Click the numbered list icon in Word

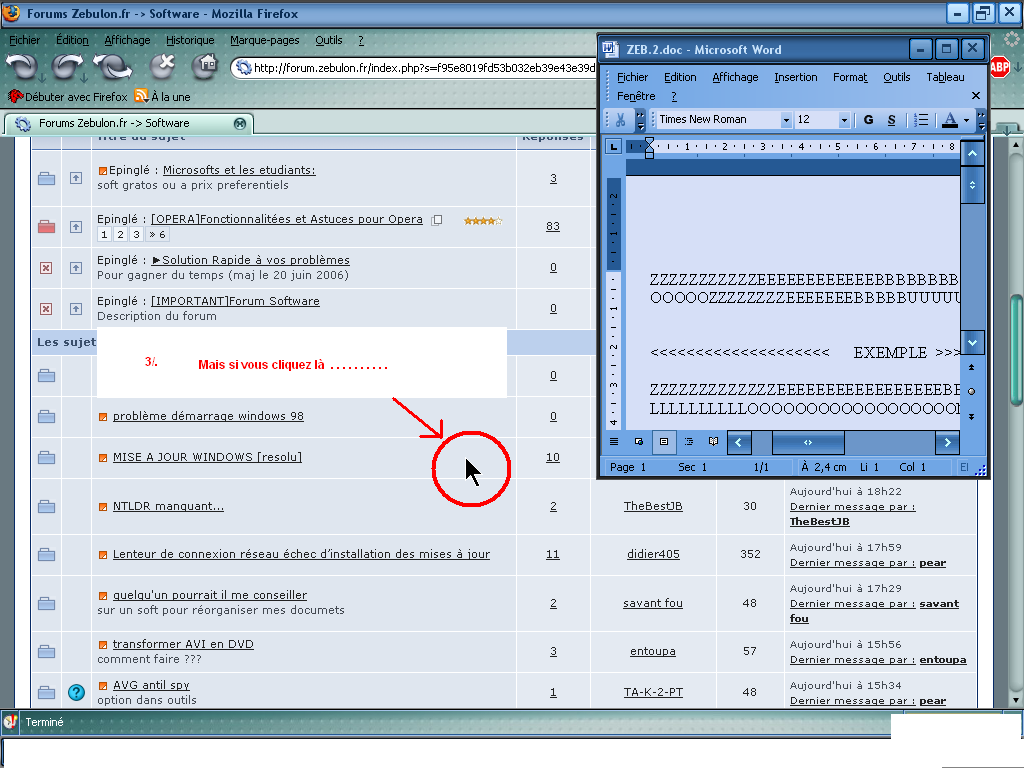pos(922,120)
